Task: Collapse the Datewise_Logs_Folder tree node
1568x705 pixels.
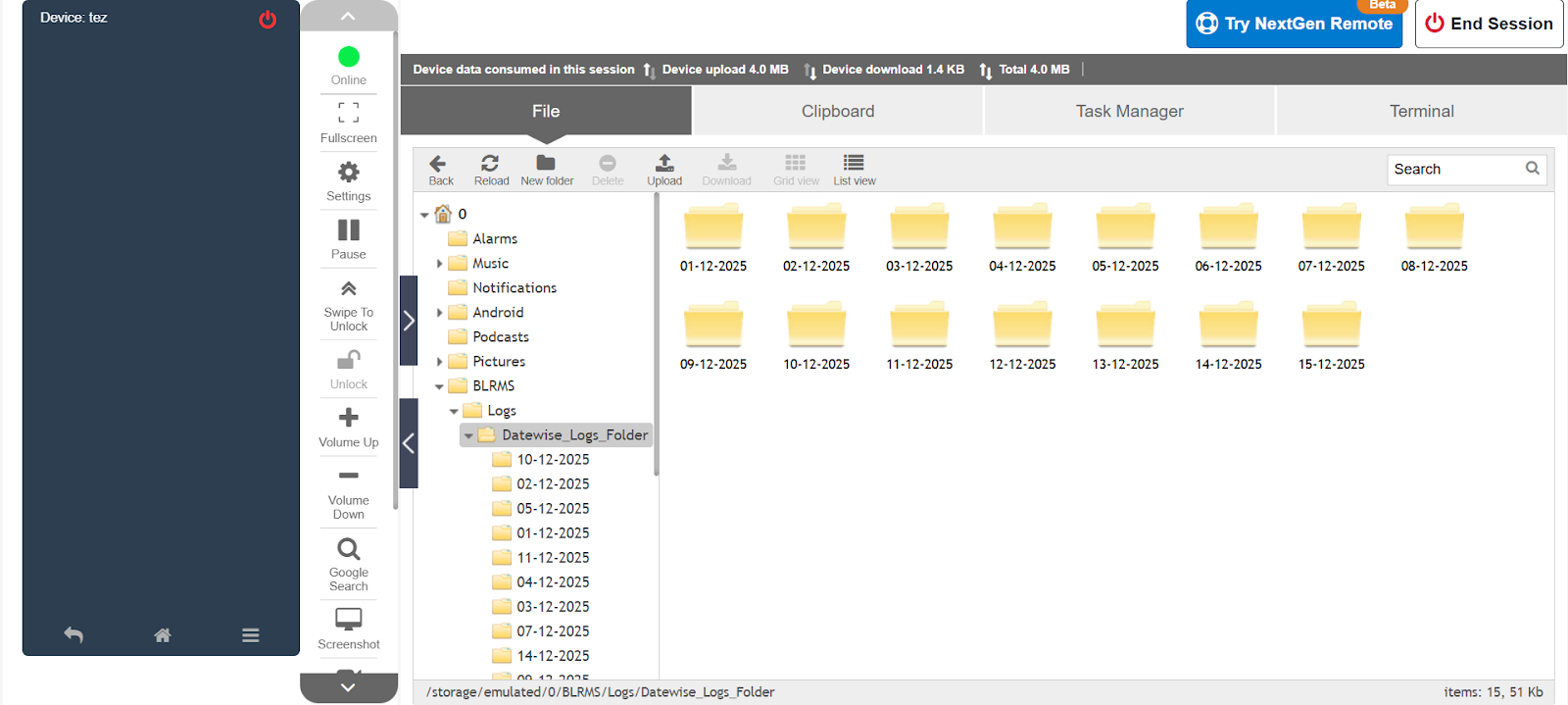Action: (468, 435)
